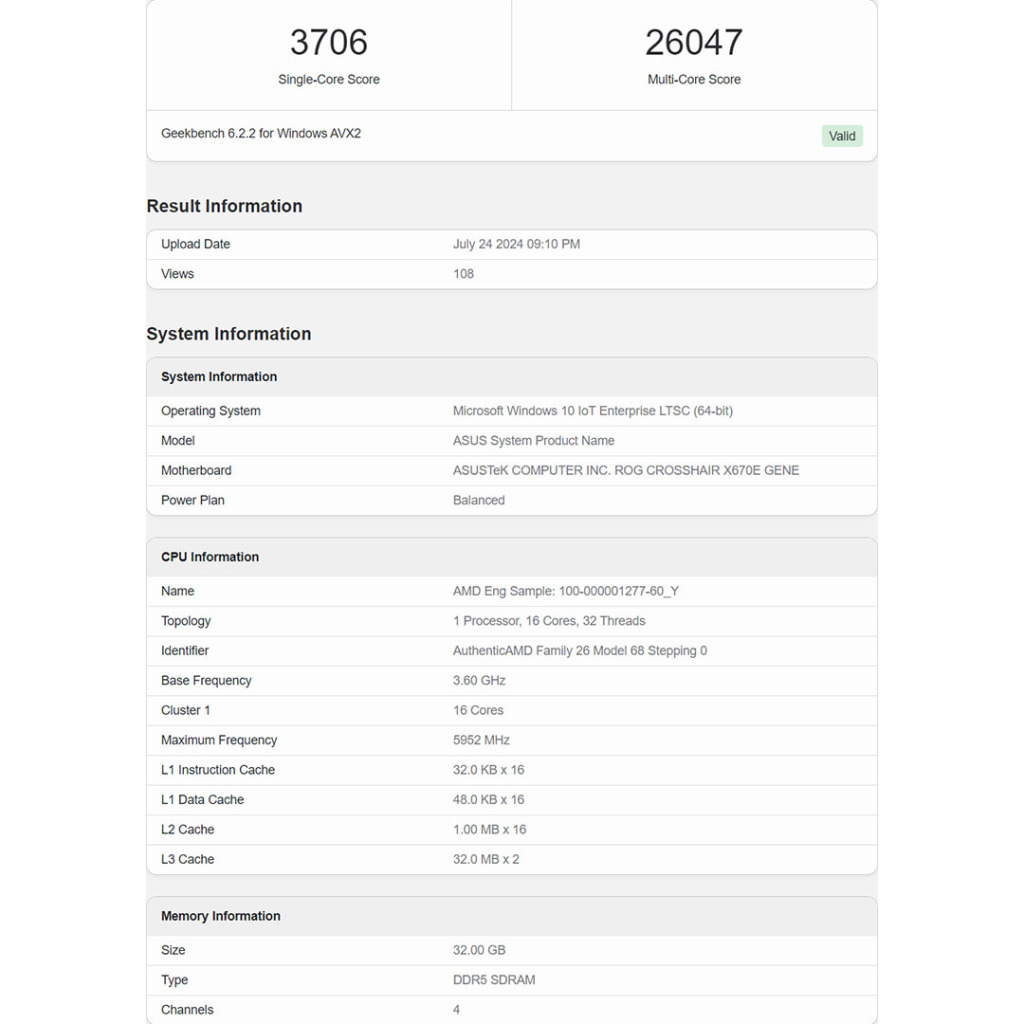The image size is (1024, 1024).
Task: Click the large System Information section heading
Action: pyautogui.click(x=229, y=334)
